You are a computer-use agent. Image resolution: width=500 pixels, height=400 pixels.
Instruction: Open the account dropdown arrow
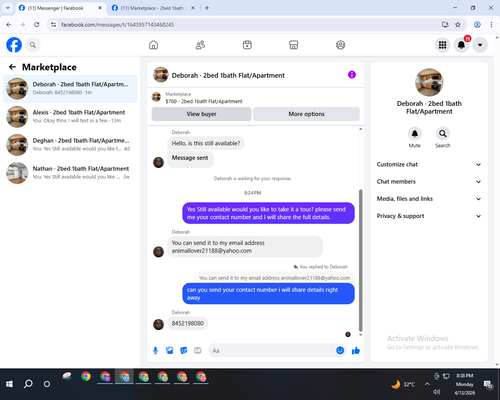coord(480,45)
